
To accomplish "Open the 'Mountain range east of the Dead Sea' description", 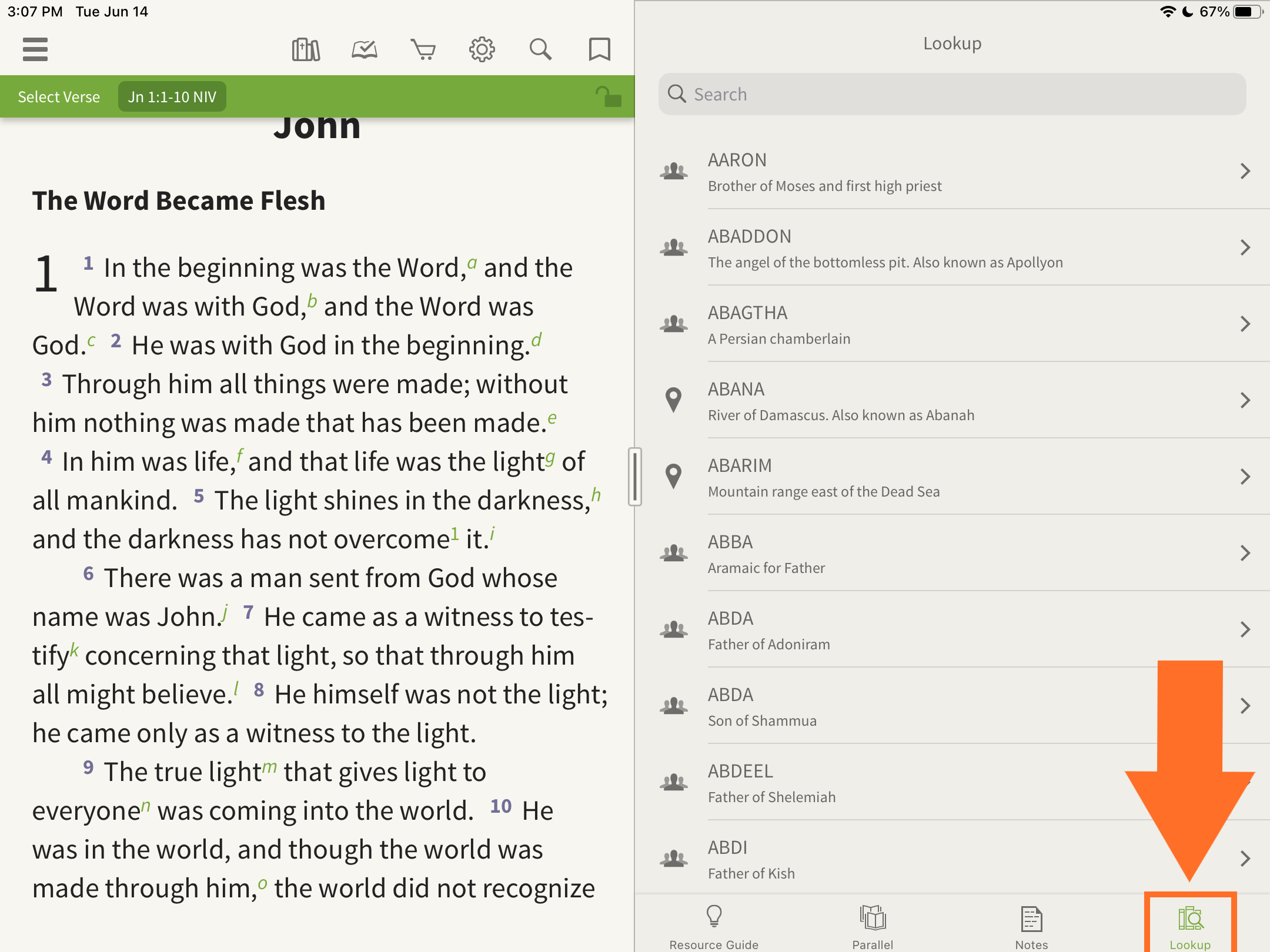I will (x=824, y=492).
